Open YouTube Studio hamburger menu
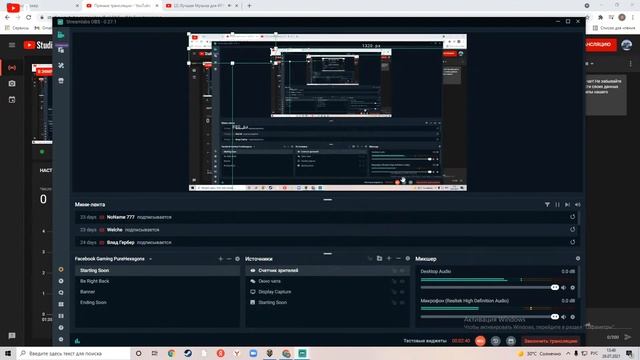 point(12,45)
